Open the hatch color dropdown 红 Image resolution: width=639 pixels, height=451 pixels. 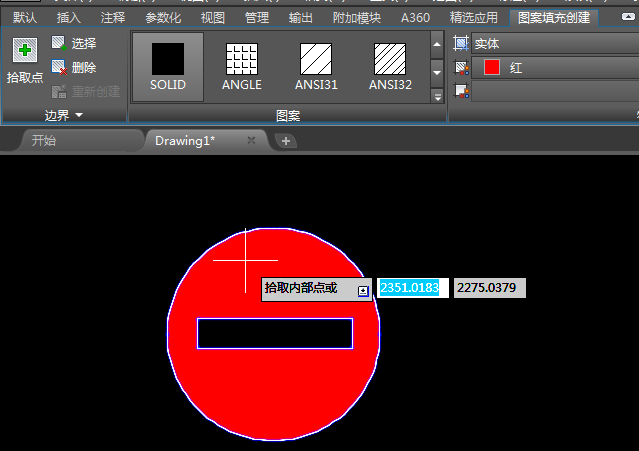(555, 68)
